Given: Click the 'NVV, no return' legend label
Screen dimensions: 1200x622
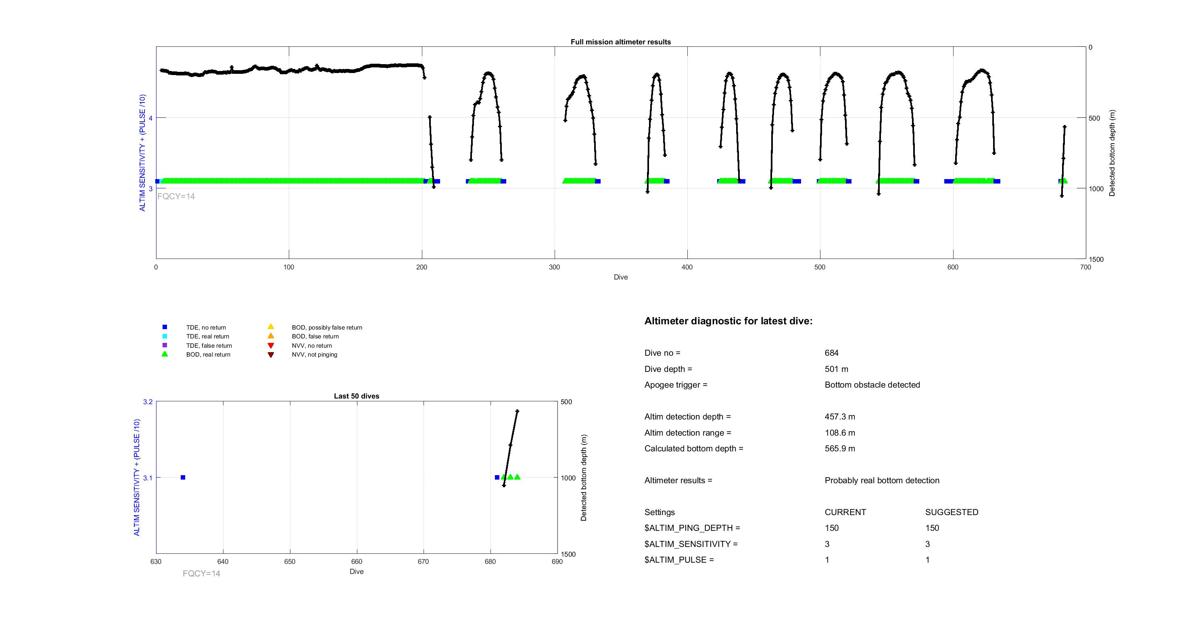Looking at the screenshot, I should pos(313,346).
